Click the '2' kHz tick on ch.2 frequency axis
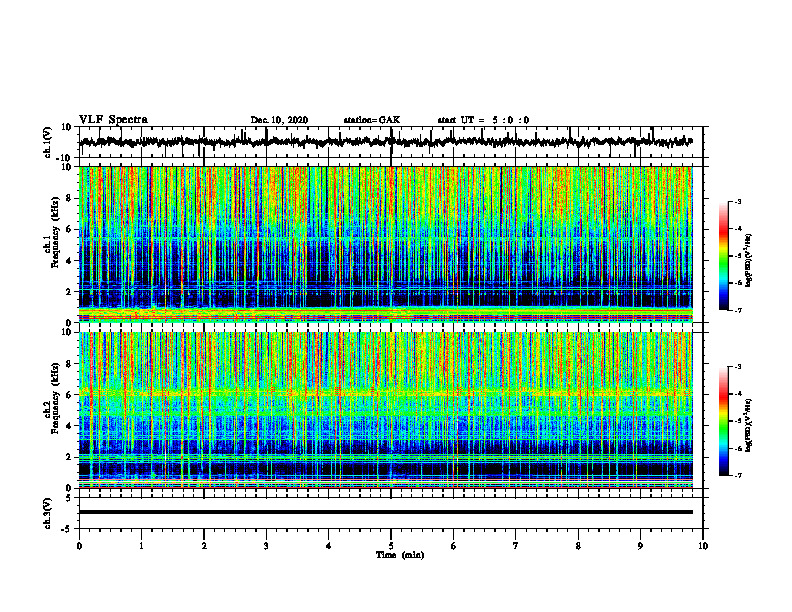 click(x=69, y=457)
